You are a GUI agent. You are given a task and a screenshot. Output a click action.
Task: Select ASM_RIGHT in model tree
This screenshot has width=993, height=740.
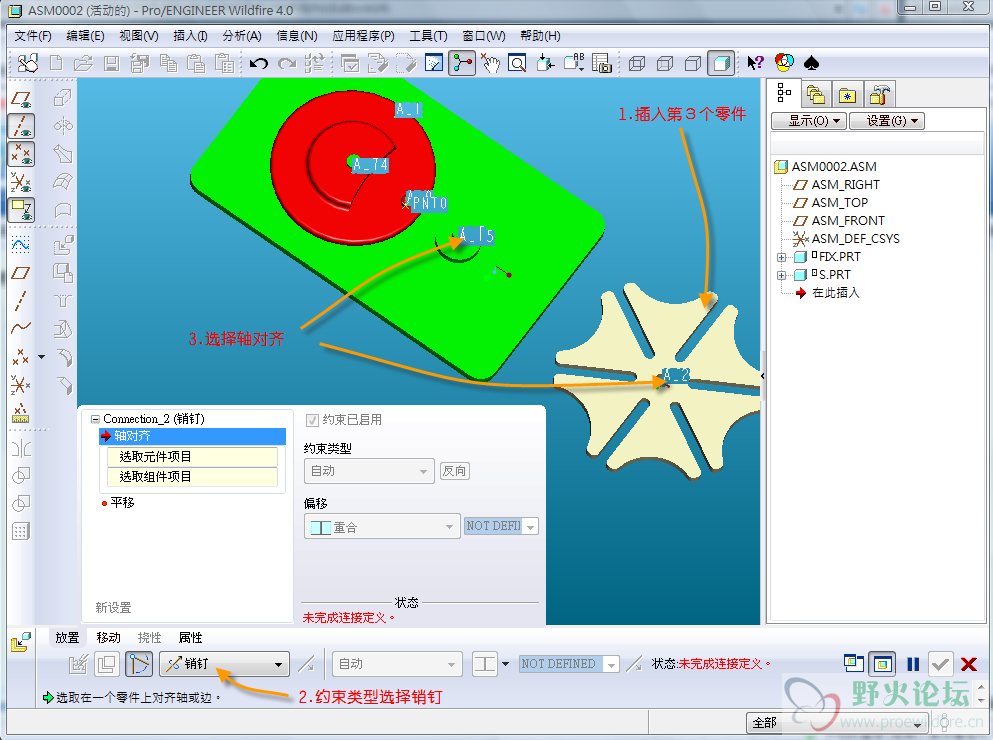tap(845, 185)
